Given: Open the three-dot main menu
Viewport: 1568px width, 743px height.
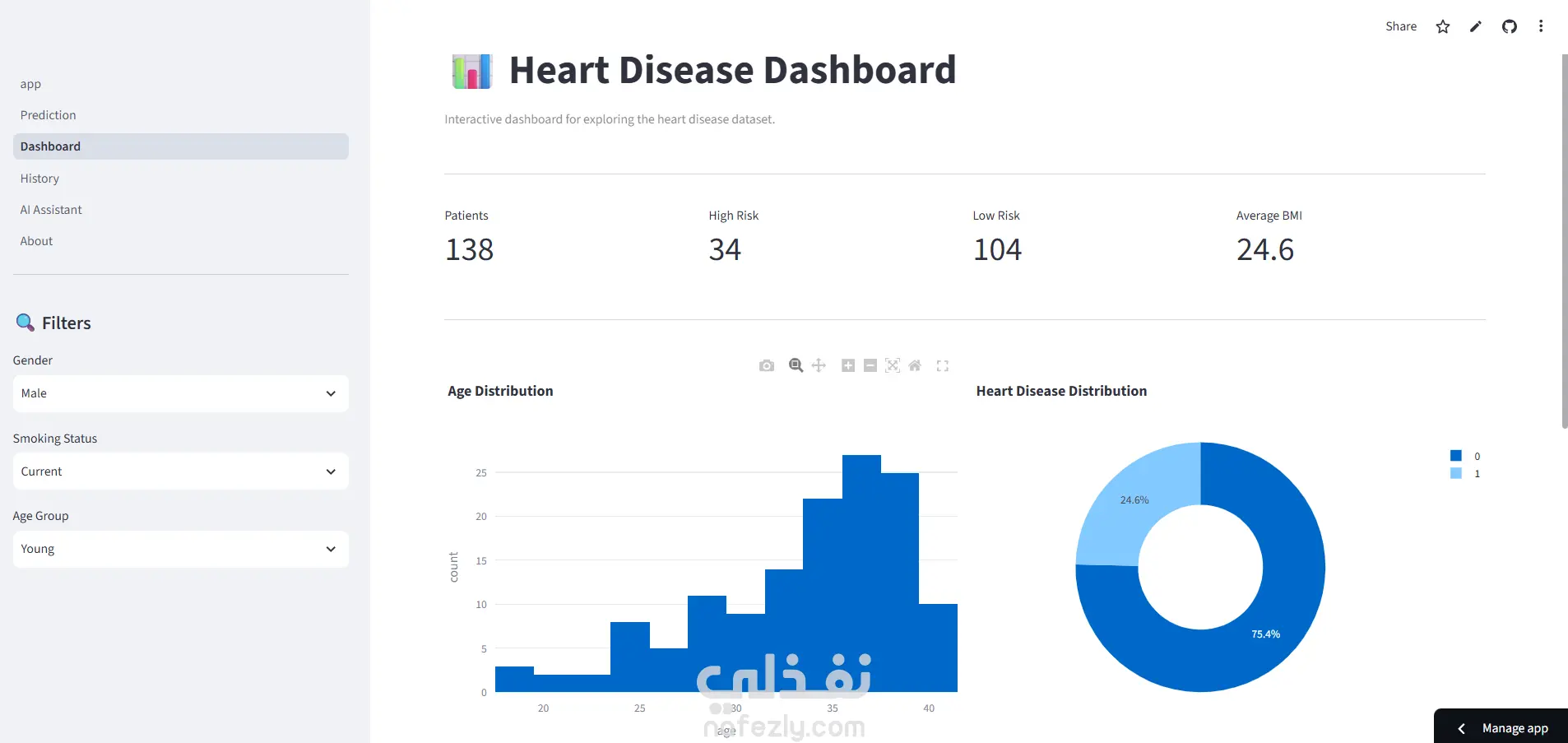Looking at the screenshot, I should [1541, 26].
